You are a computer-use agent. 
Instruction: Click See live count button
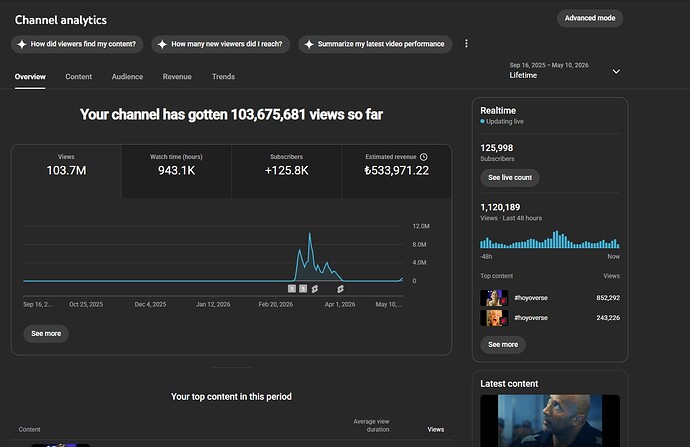point(510,177)
